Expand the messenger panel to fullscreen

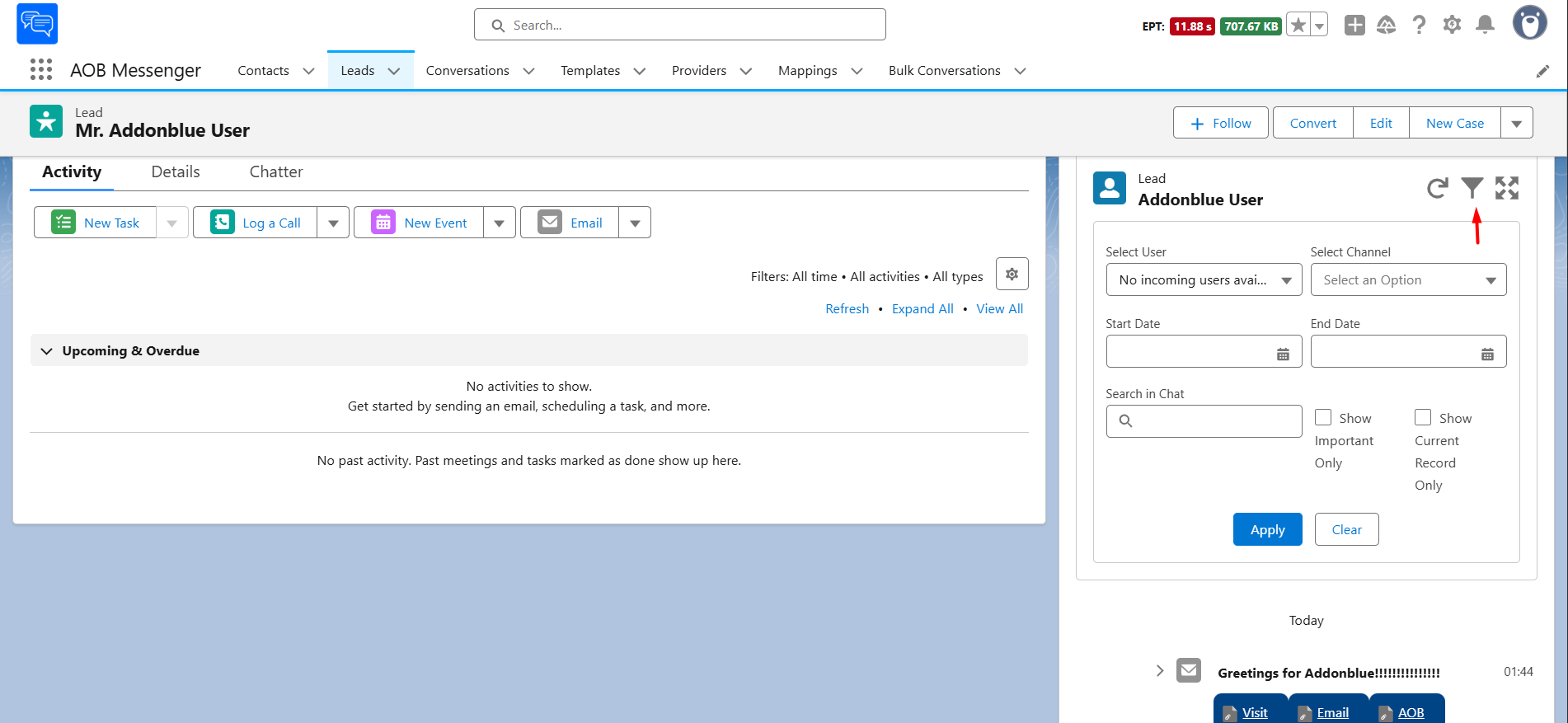[x=1507, y=188]
